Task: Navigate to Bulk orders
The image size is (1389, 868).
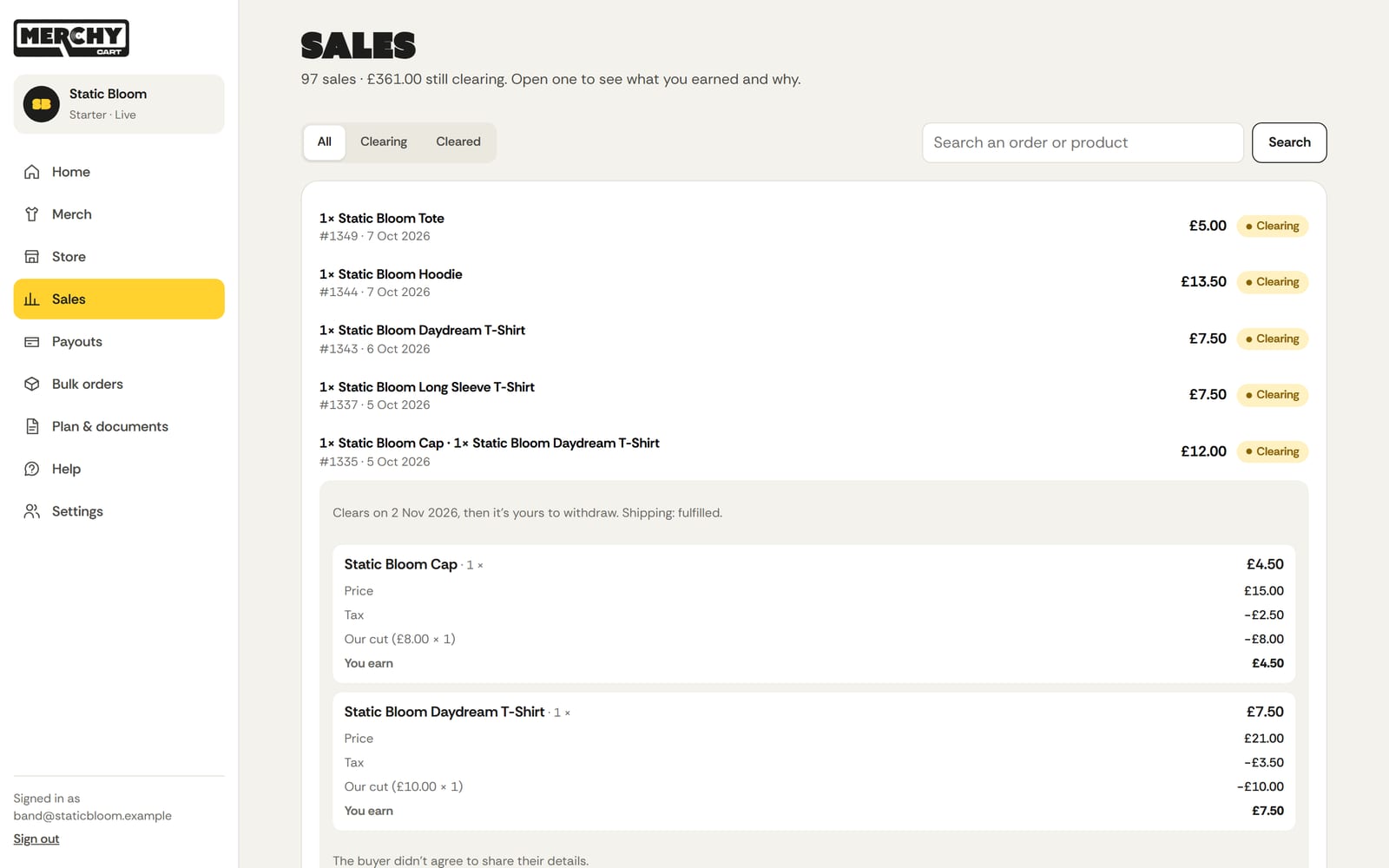Action: [x=119, y=385]
